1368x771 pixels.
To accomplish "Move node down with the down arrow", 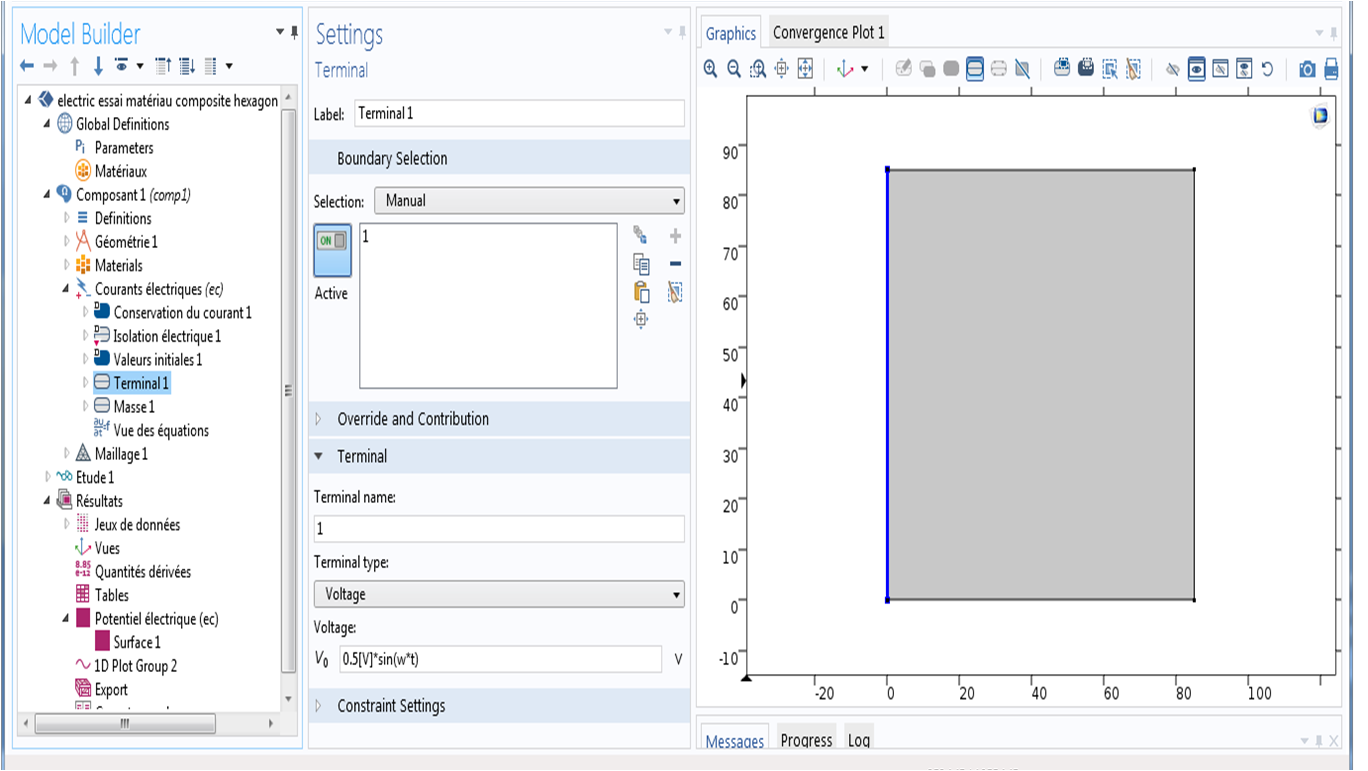I will [x=98, y=66].
